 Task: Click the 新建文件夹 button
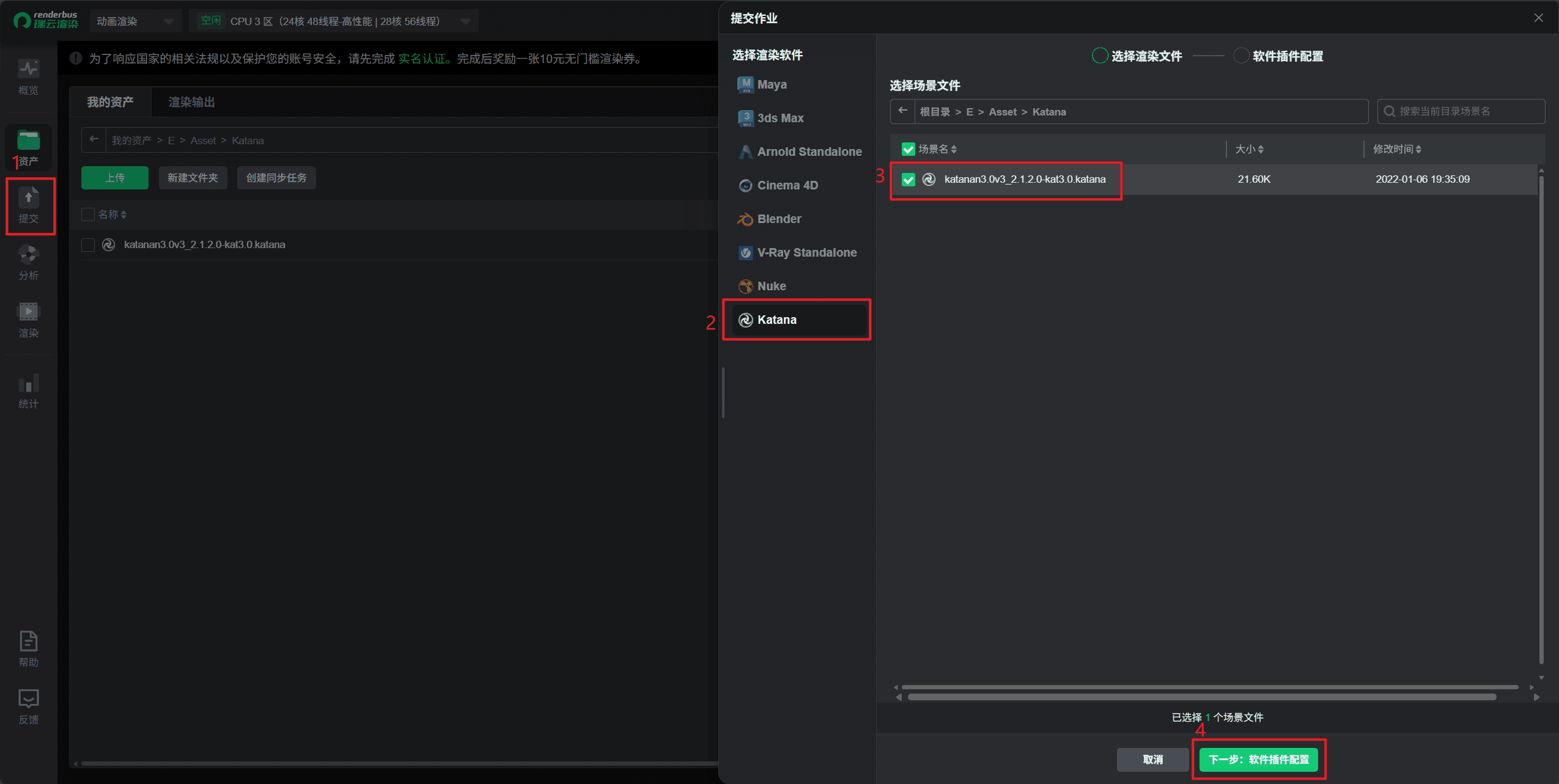[193, 178]
